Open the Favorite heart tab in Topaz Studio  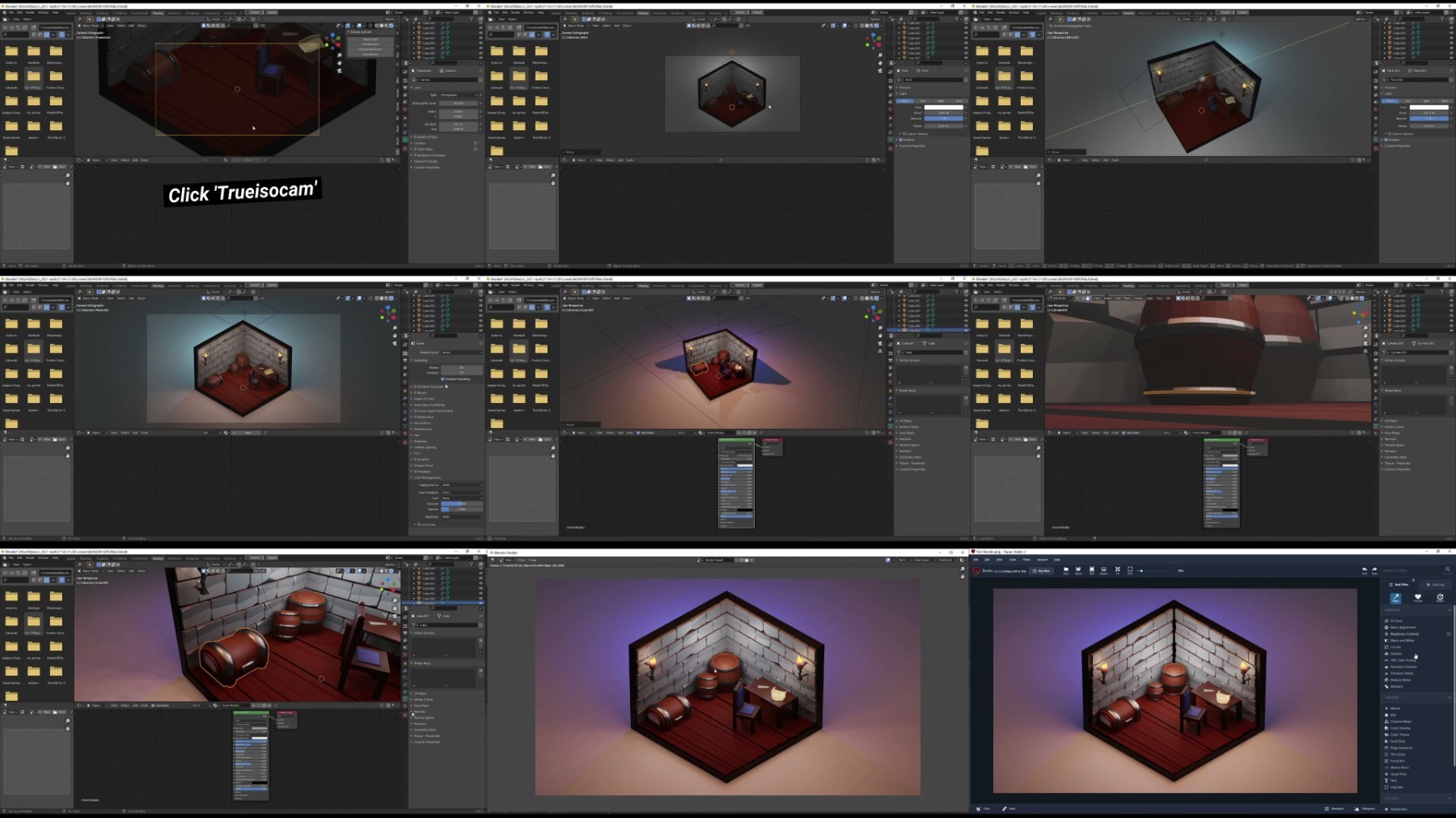tap(1417, 598)
